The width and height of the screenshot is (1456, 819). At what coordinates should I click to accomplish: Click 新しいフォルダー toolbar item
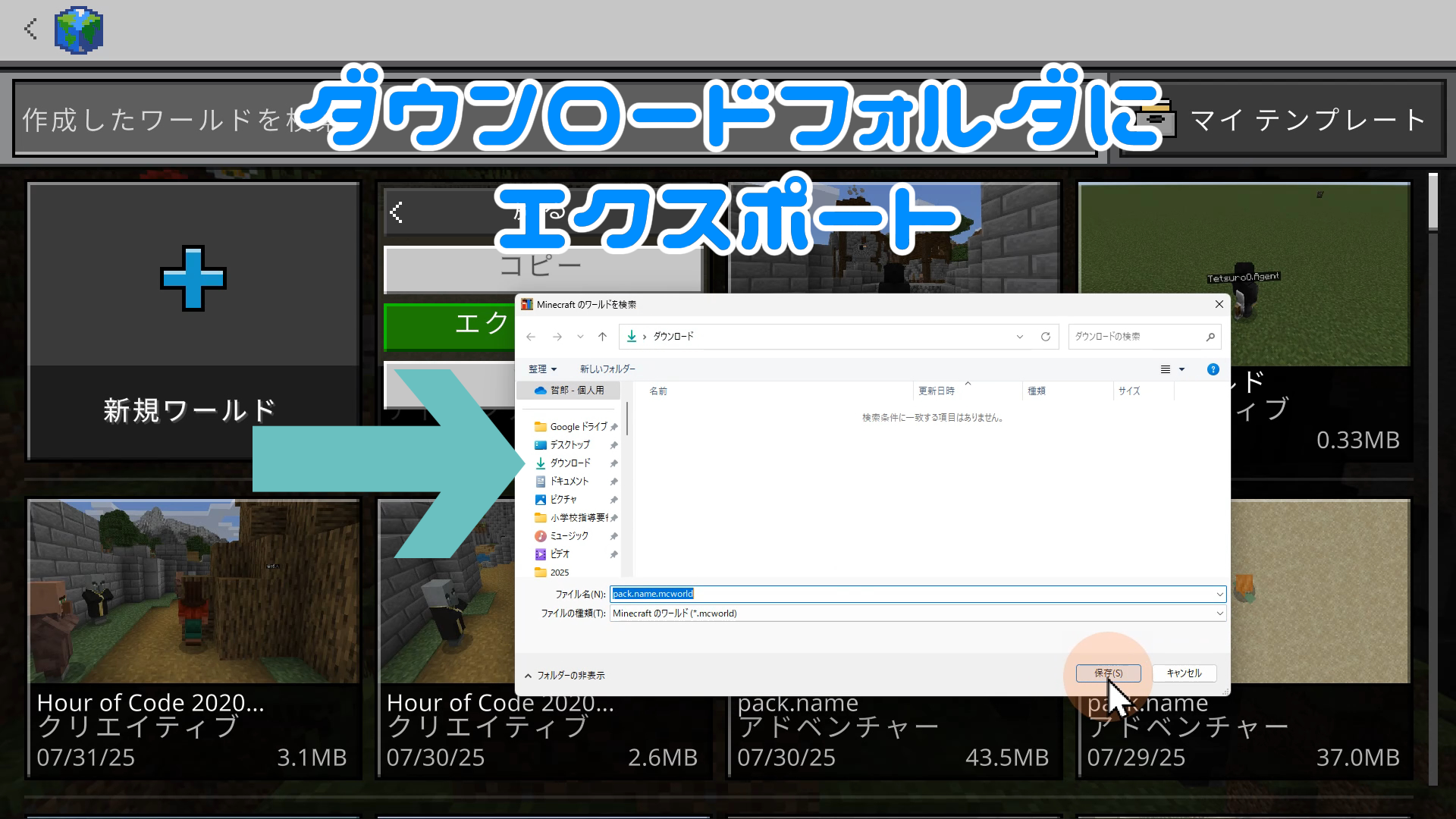[x=607, y=369]
